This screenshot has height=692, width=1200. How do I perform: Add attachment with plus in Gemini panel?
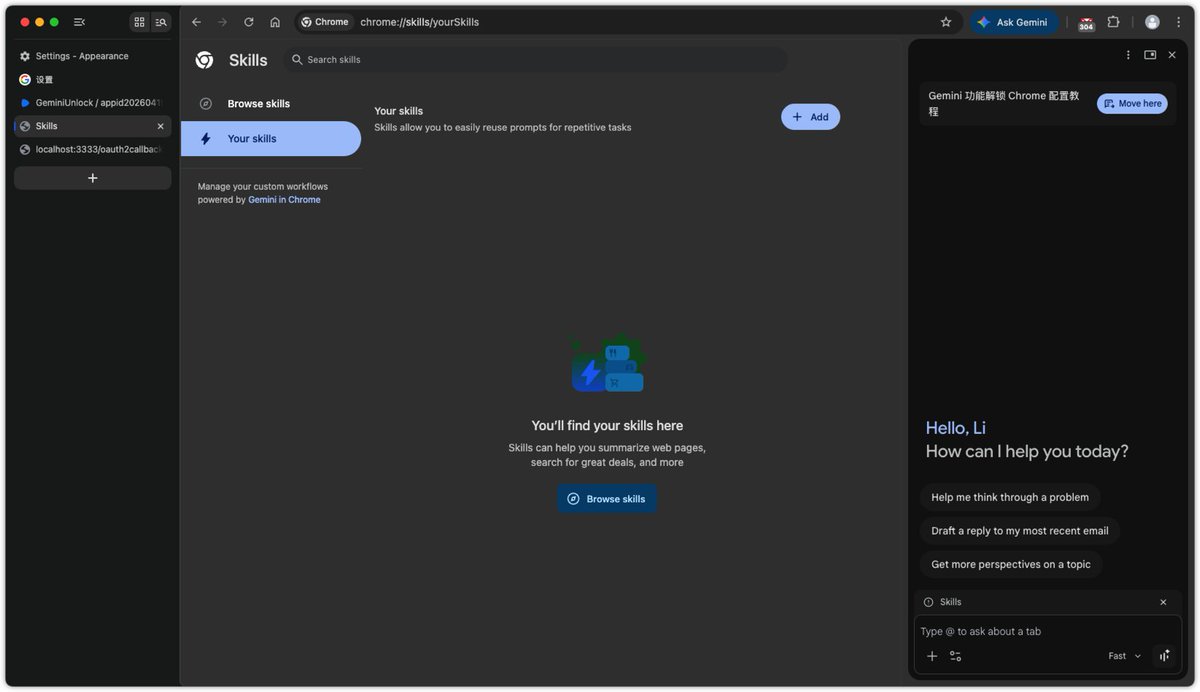click(x=932, y=656)
